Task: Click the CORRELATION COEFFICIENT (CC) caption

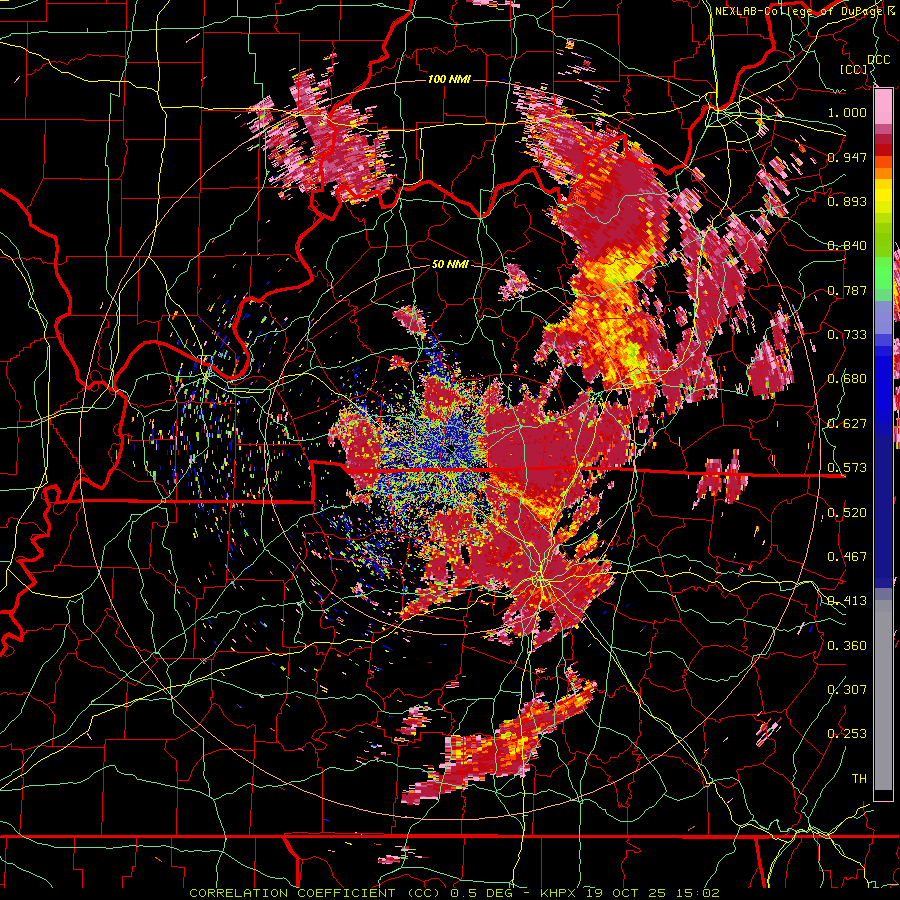Action: click(x=315, y=893)
